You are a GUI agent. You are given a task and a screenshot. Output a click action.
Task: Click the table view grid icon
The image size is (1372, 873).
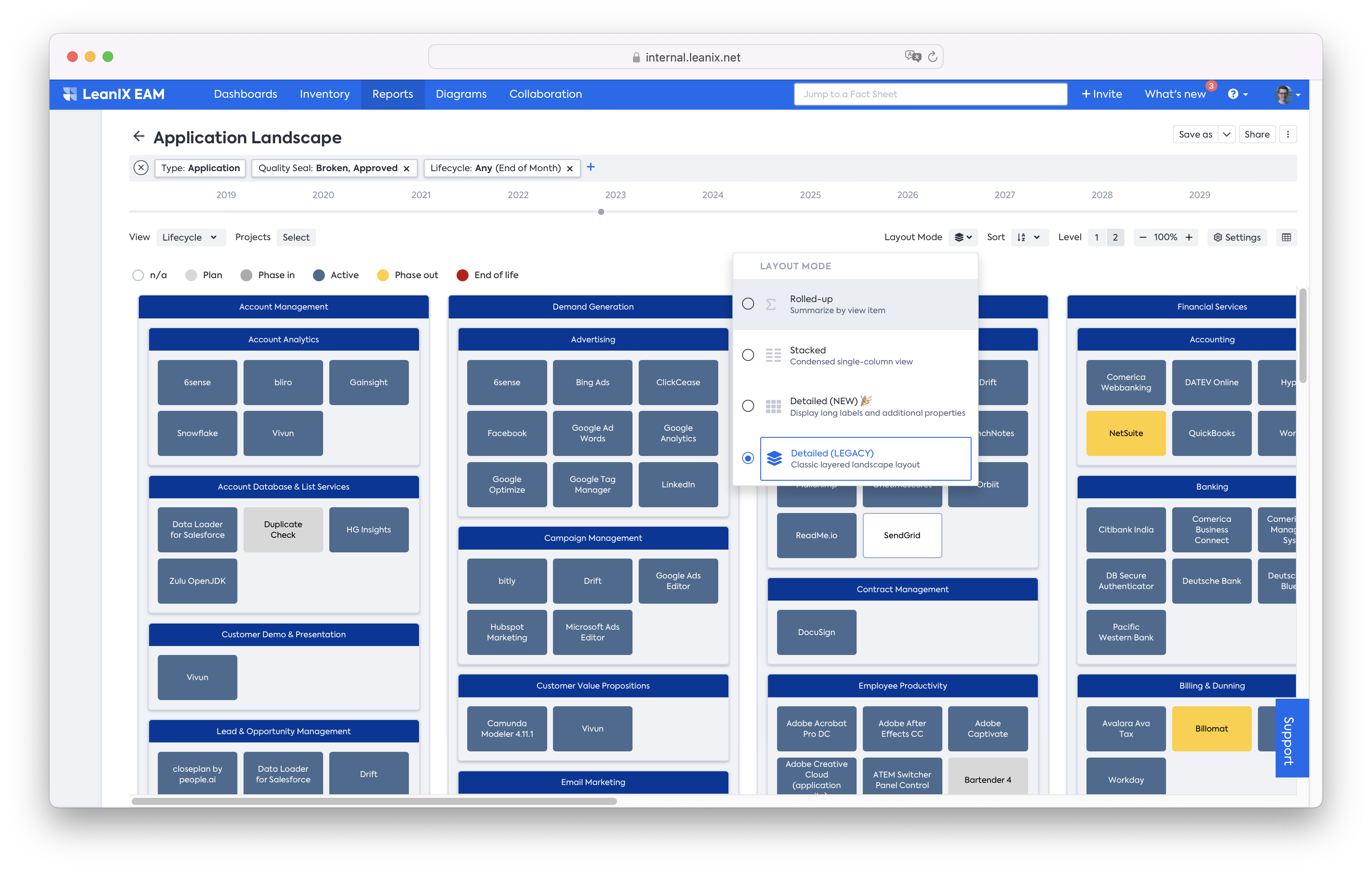point(1286,237)
